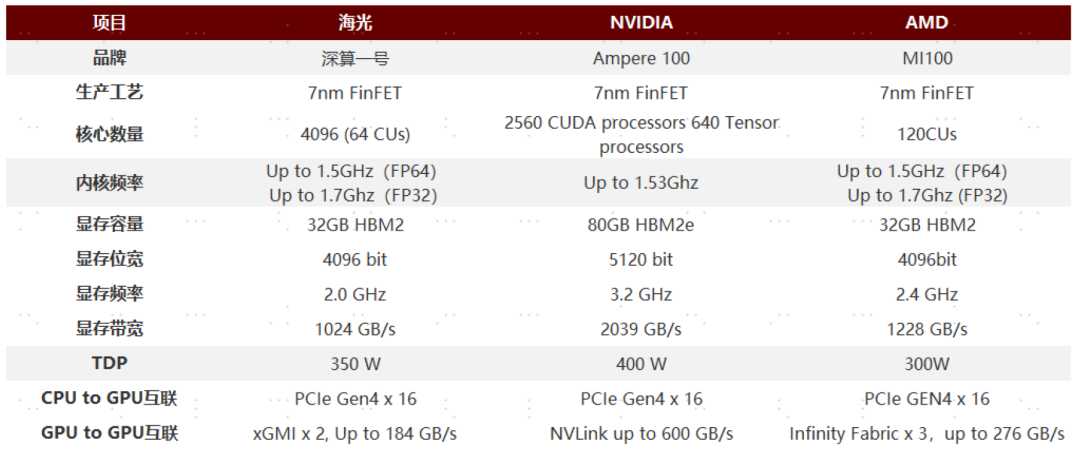Screen dimensions: 1080x451
Task: Select the MI100 cell
Action: click(925, 58)
